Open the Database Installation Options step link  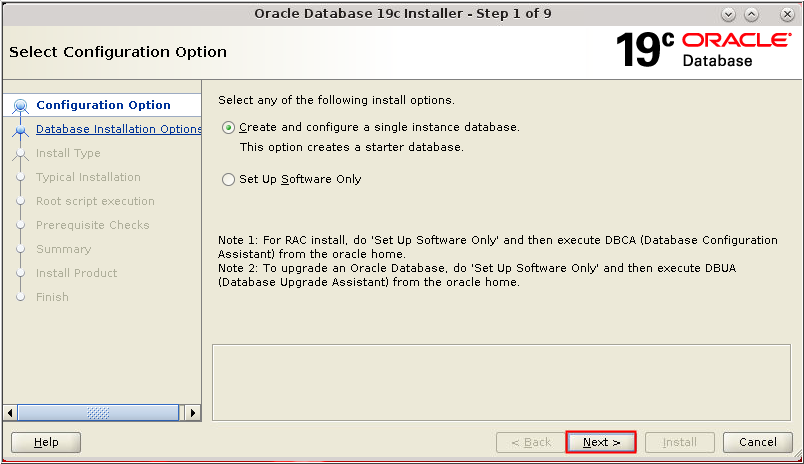(118, 129)
